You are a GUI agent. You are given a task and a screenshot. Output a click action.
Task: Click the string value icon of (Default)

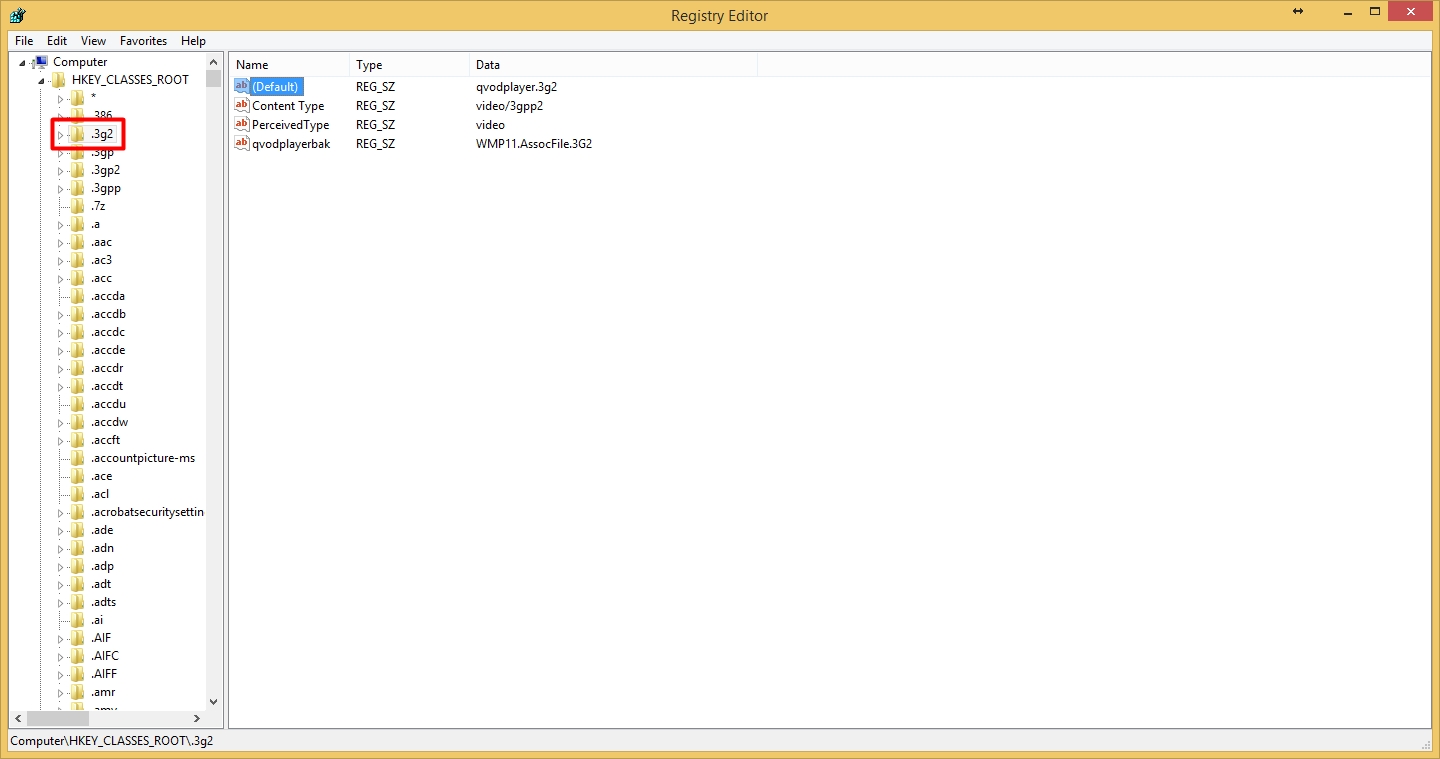tap(242, 86)
